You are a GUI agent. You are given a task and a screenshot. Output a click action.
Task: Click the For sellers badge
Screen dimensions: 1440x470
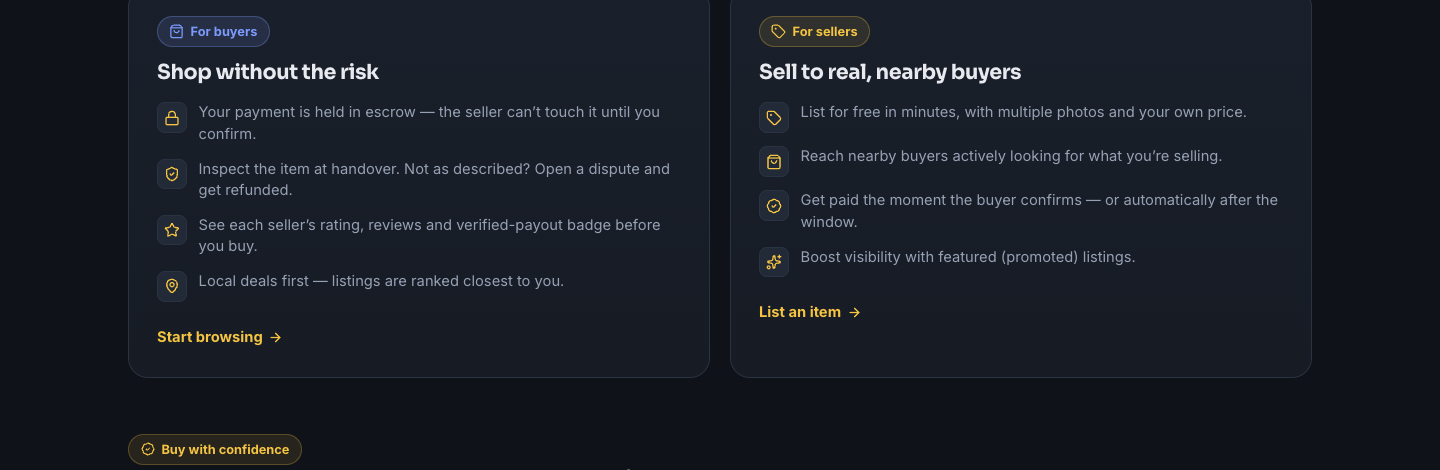(814, 32)
